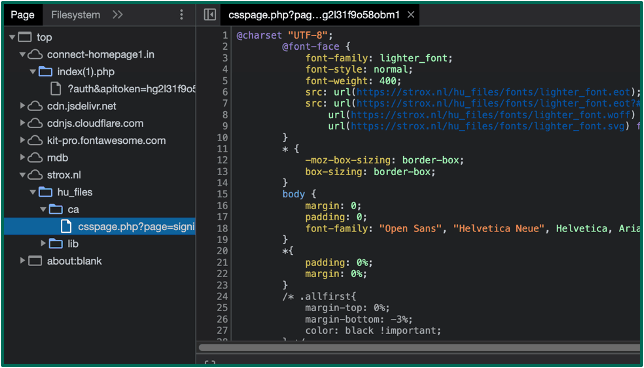
Task: Click the "-moz-box-sizing: border-box" line
Action: click(384, 160)
